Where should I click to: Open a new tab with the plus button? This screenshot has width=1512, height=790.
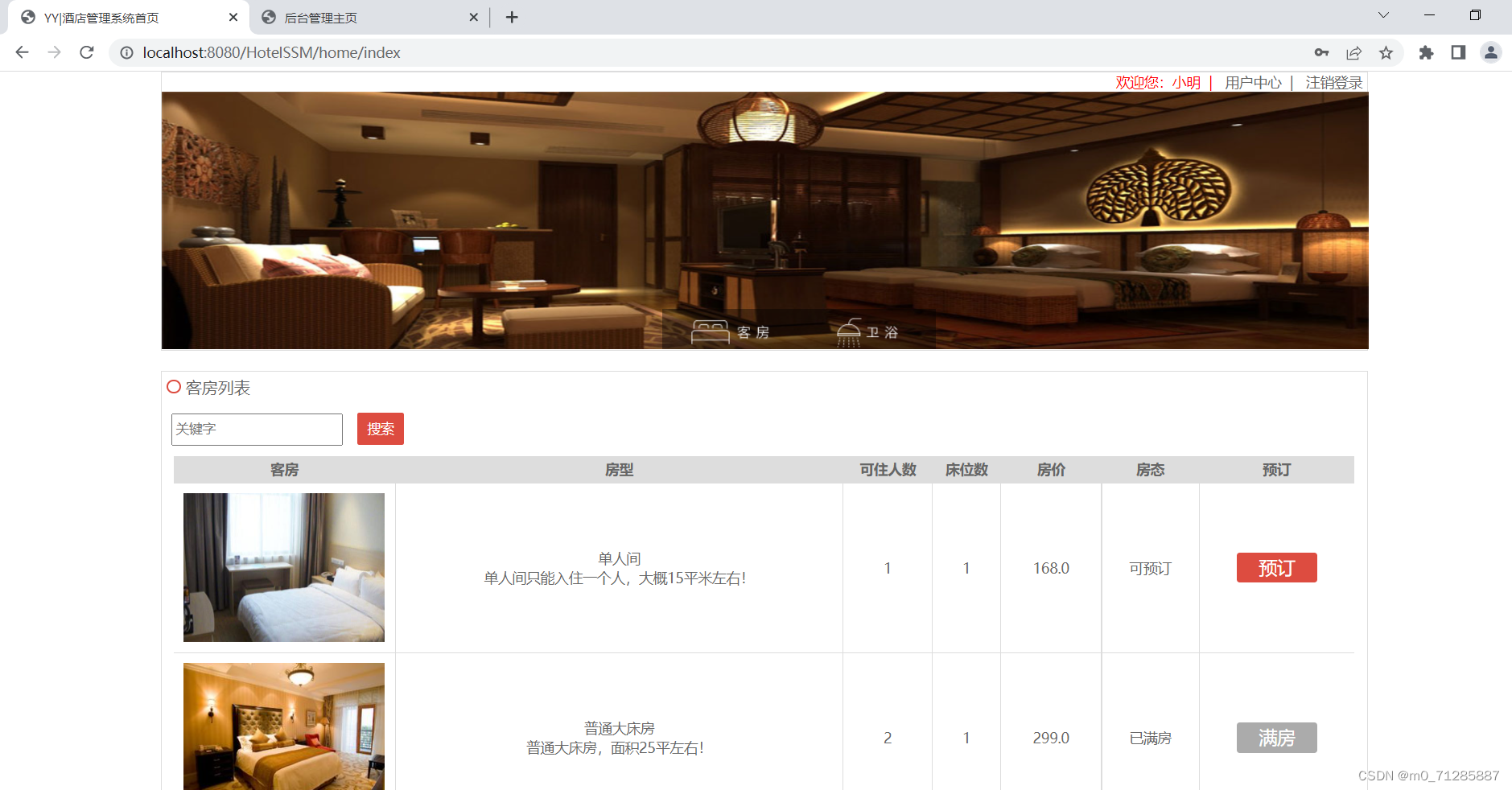[x=512, y=17]
